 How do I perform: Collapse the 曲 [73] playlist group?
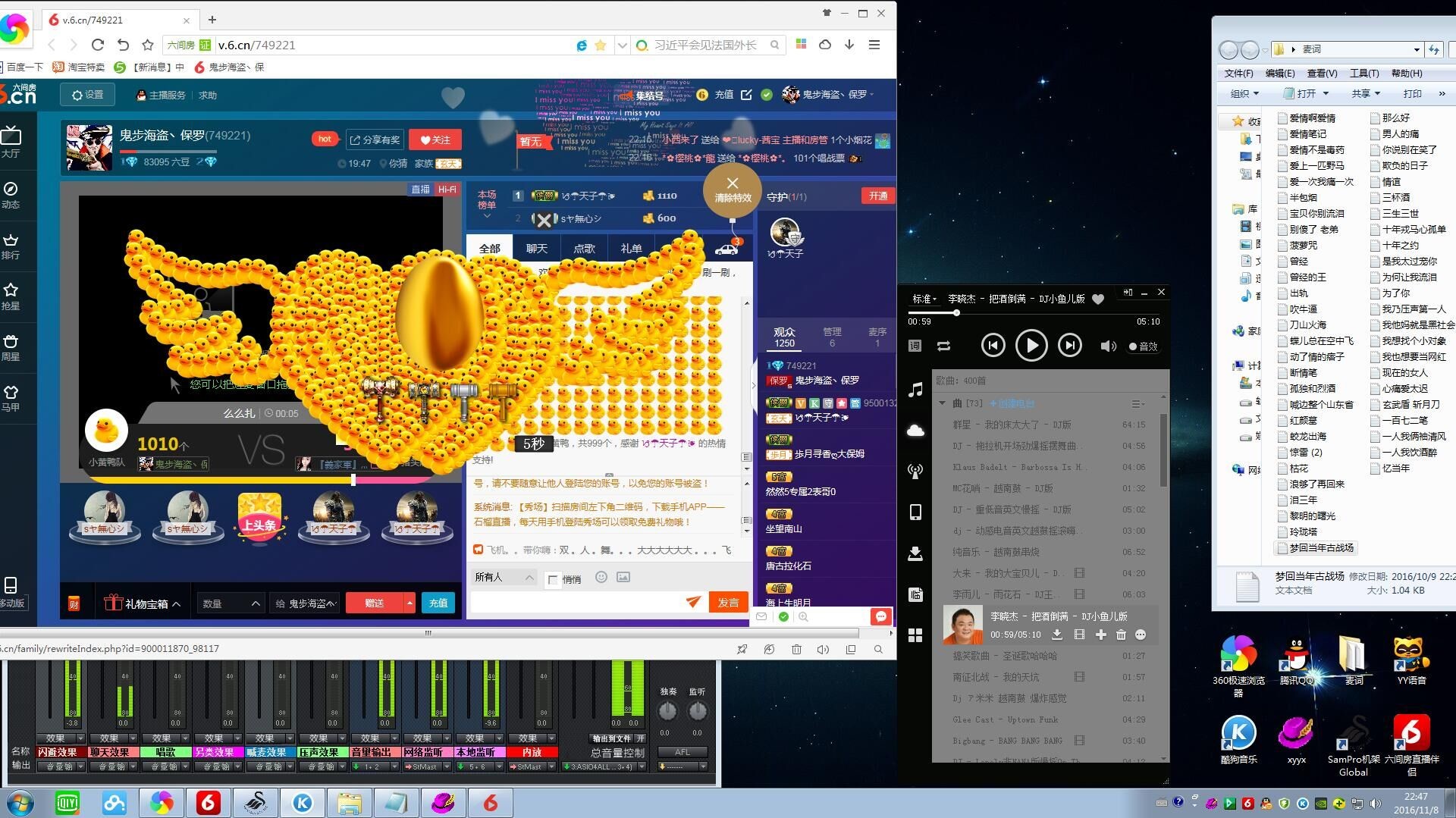(x=943, y=403)
